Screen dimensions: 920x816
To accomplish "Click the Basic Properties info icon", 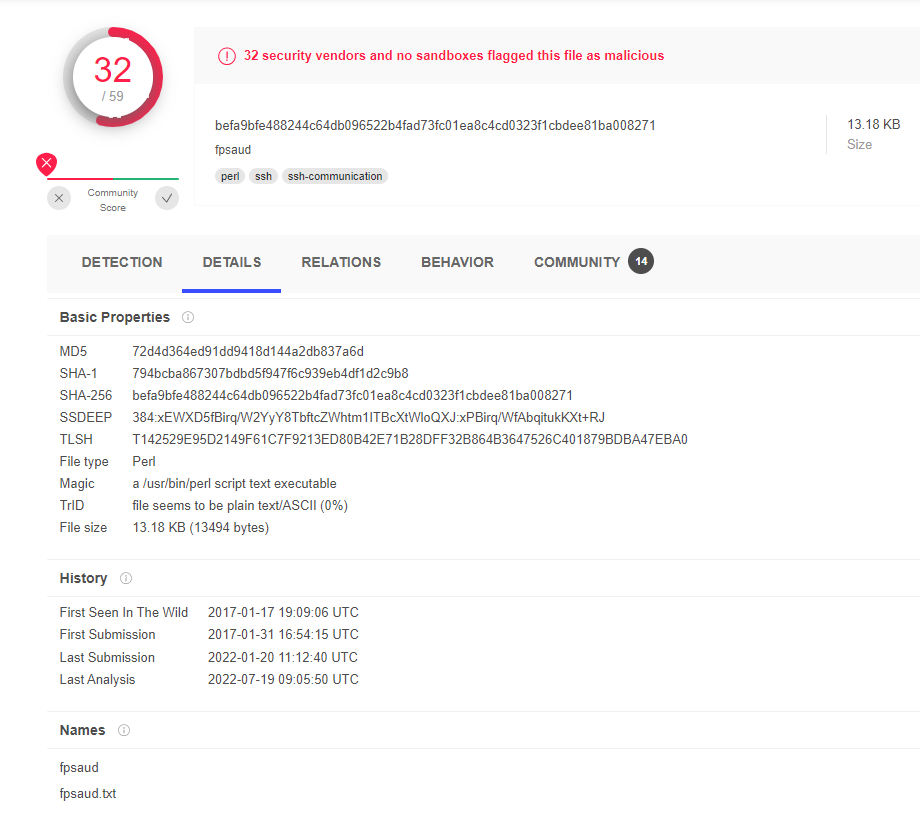I will [188, 317].
